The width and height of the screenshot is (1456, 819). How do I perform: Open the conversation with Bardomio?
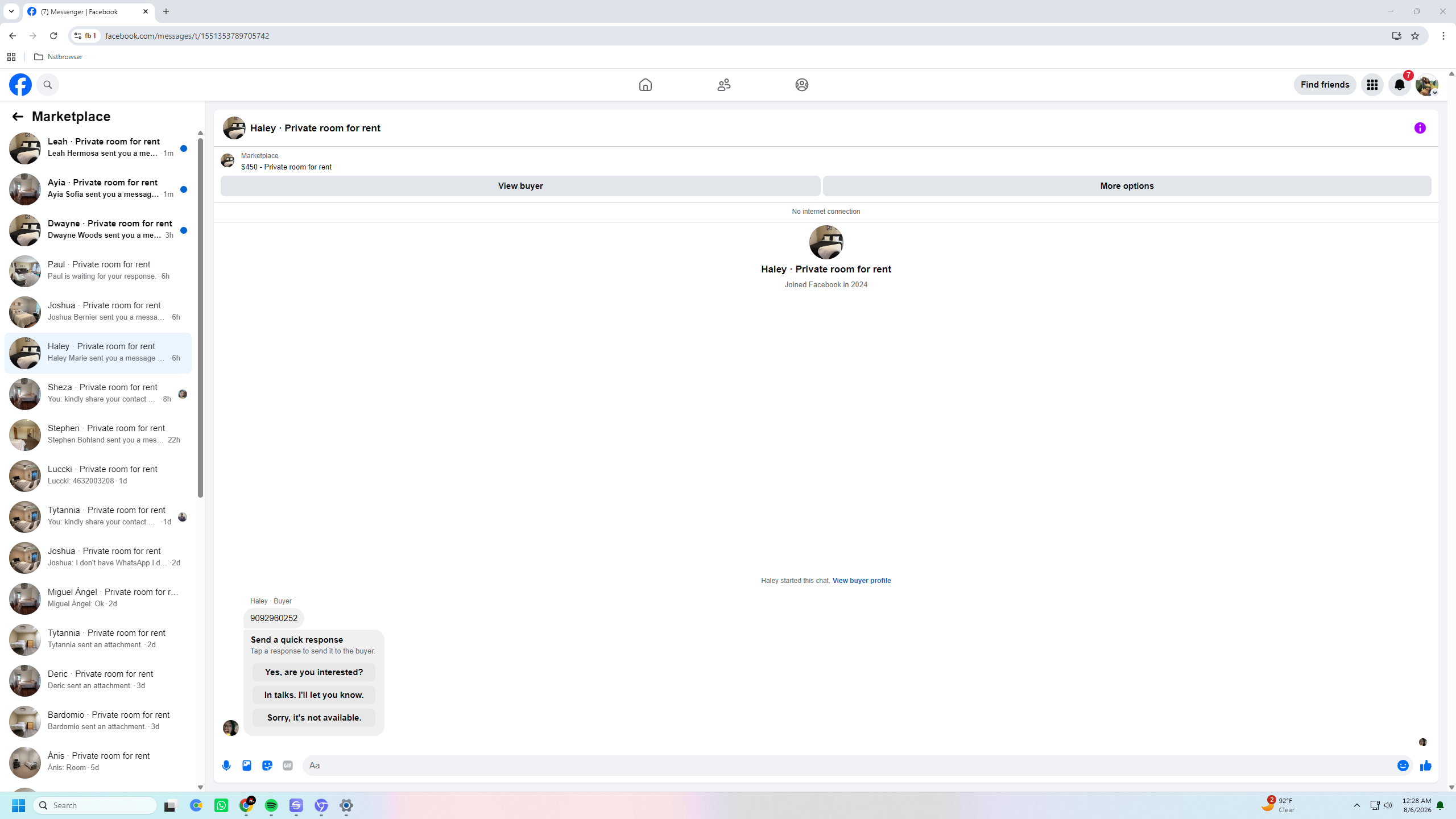click(x=98, y=722)
